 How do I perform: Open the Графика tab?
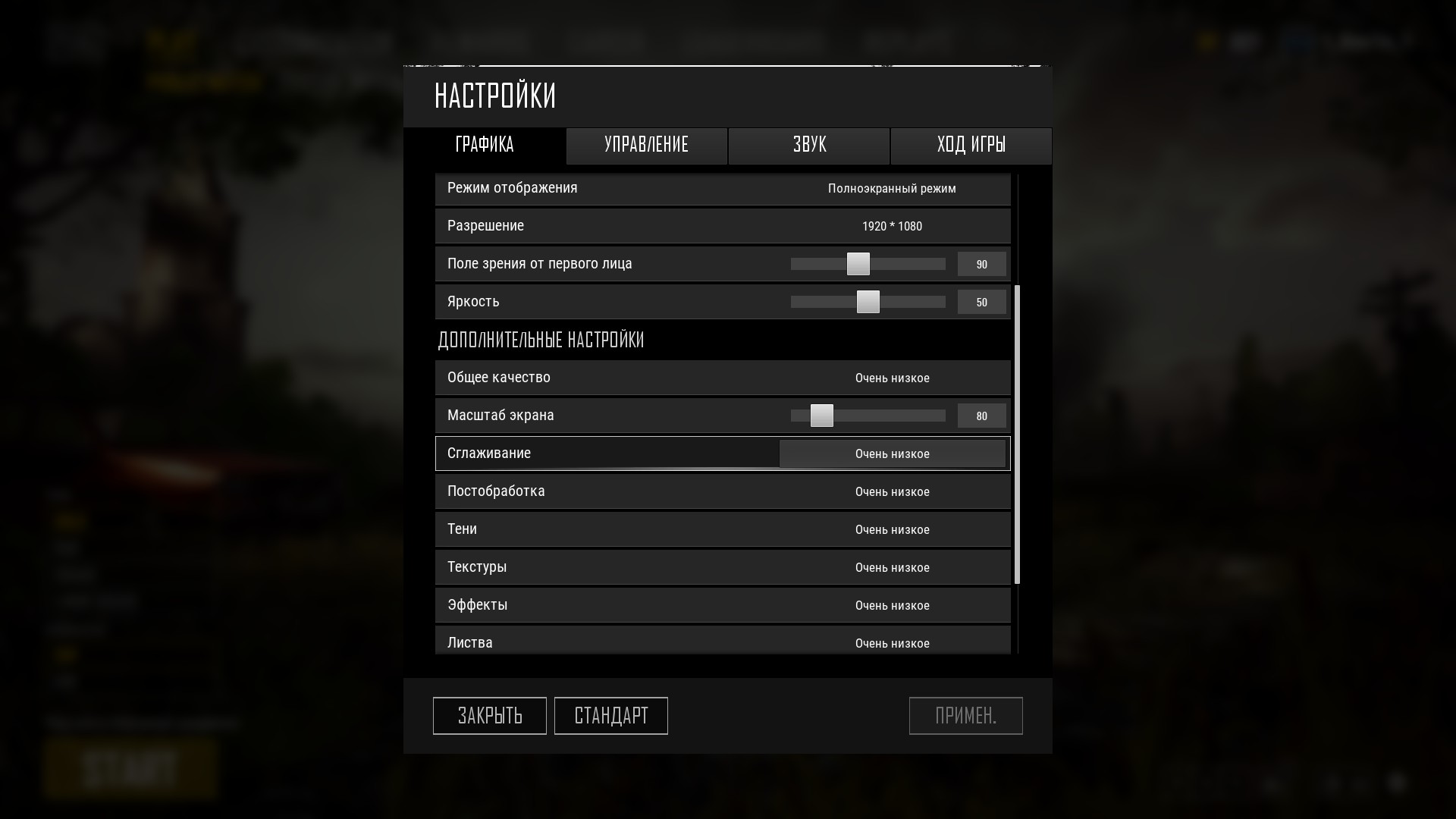[485, 146]
